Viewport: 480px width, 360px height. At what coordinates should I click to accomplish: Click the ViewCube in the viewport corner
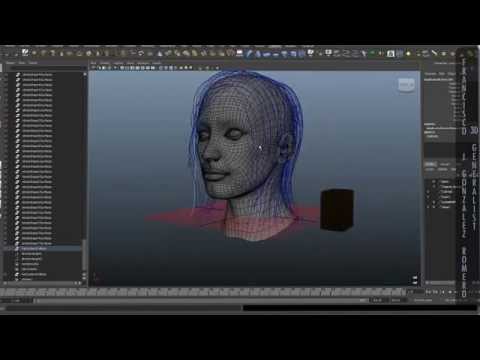point(406,85)
